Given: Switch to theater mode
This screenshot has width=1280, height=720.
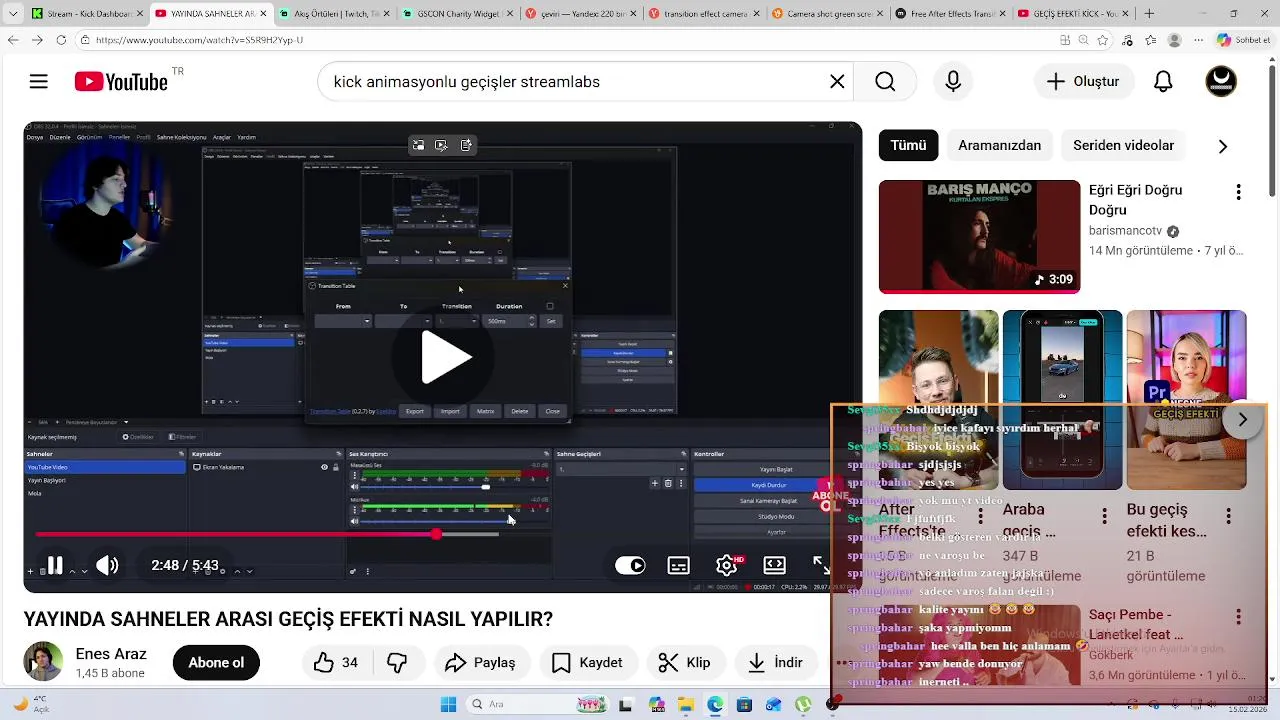Looking at the screenshot, I should [775, 566].
